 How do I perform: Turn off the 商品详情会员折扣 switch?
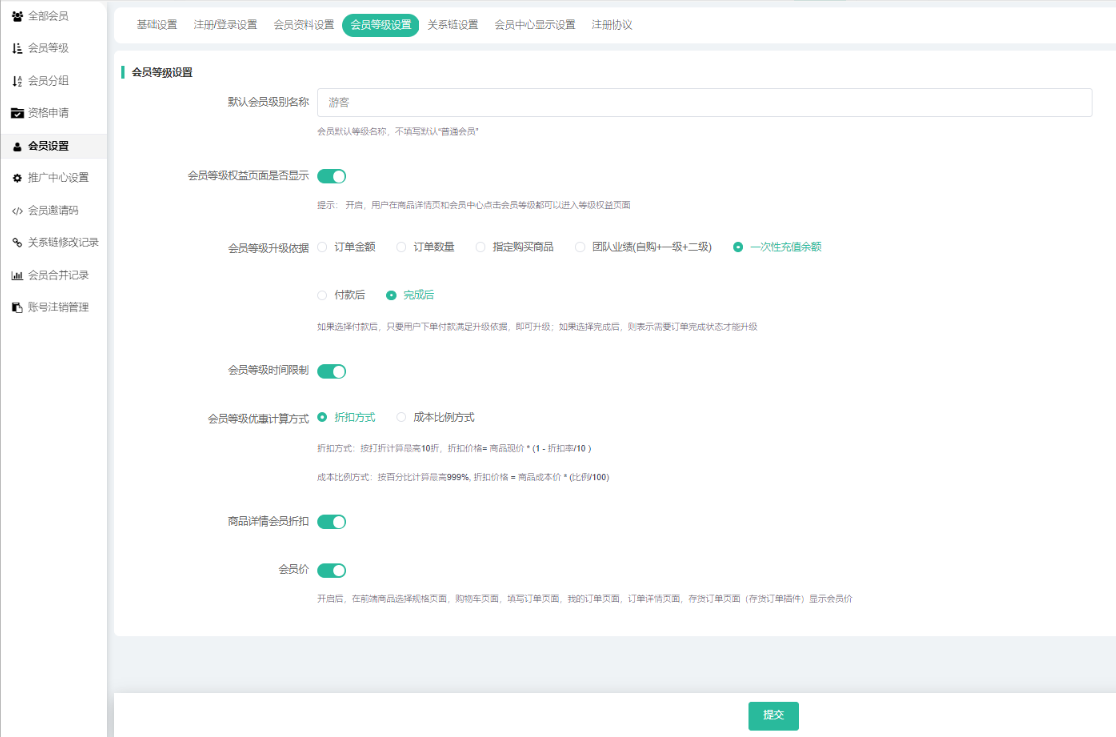pyautogui.click(x=331, y=521)
